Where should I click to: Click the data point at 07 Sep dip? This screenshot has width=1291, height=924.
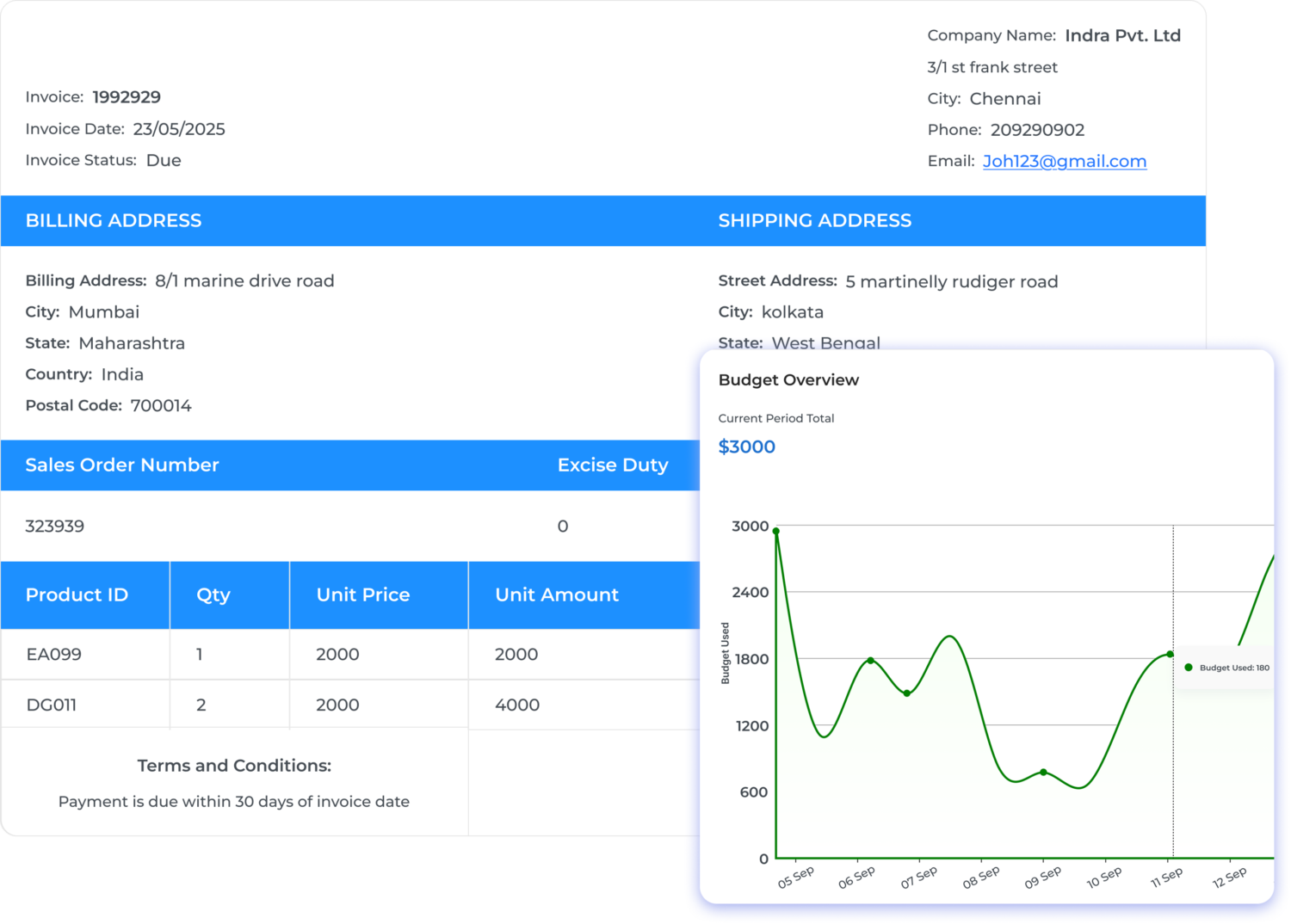tap(907, 692)
